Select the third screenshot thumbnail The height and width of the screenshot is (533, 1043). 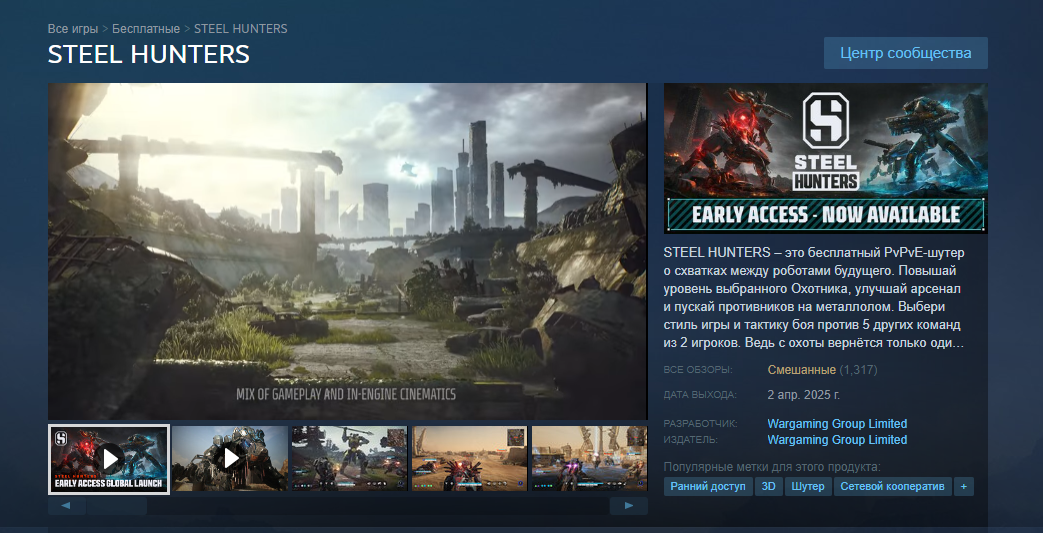pos(349,458)
